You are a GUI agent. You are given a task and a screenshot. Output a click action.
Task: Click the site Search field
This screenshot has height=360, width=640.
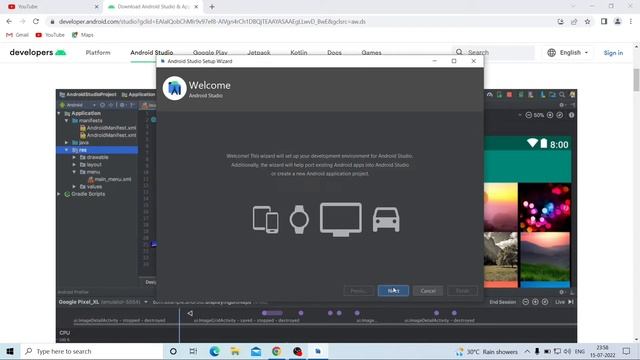coord(493,53)
